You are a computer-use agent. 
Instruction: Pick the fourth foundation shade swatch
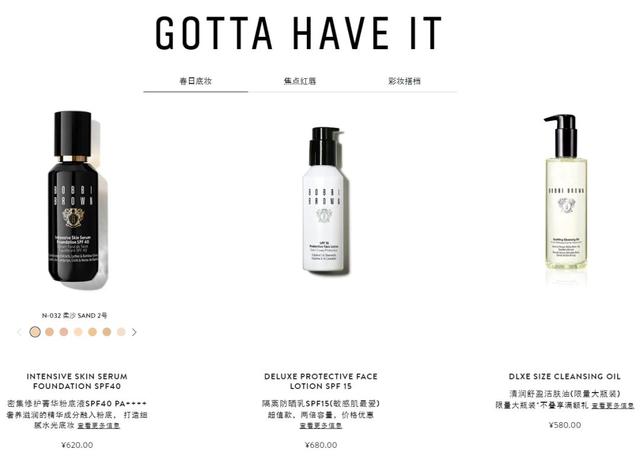[x=78, y=332]
